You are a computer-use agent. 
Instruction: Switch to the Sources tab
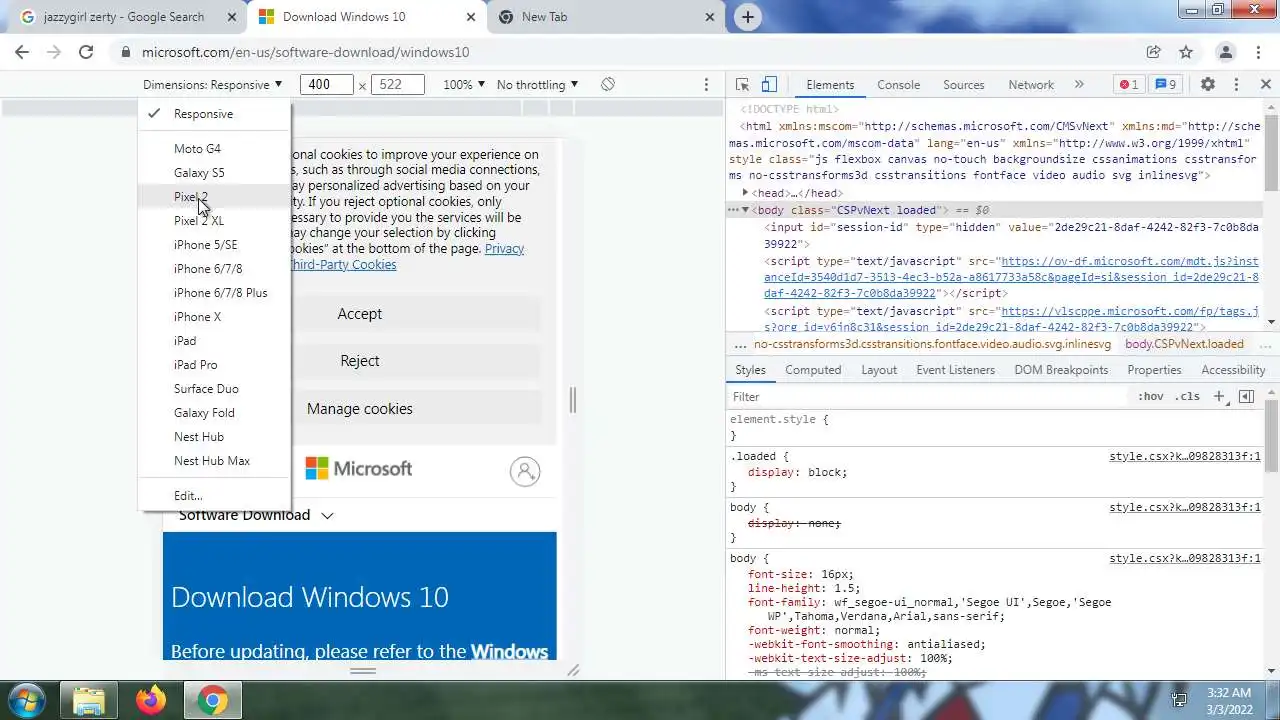pos(964,85)
